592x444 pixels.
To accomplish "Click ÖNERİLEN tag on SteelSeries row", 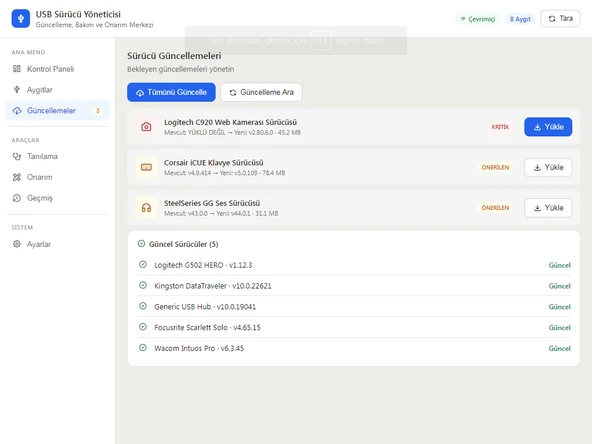I will click(x=495, y=208).
